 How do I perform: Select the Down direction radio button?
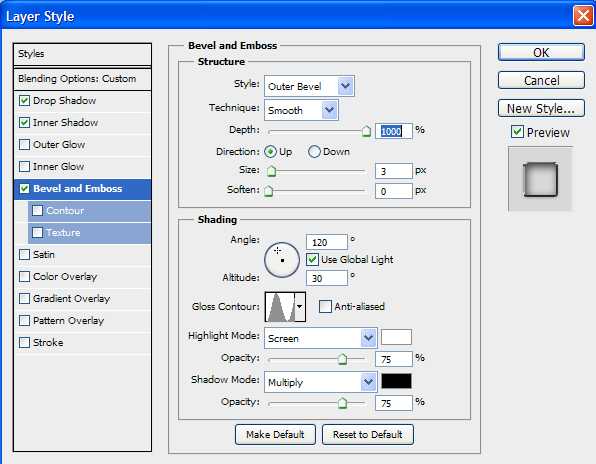(x=314, y=152)
